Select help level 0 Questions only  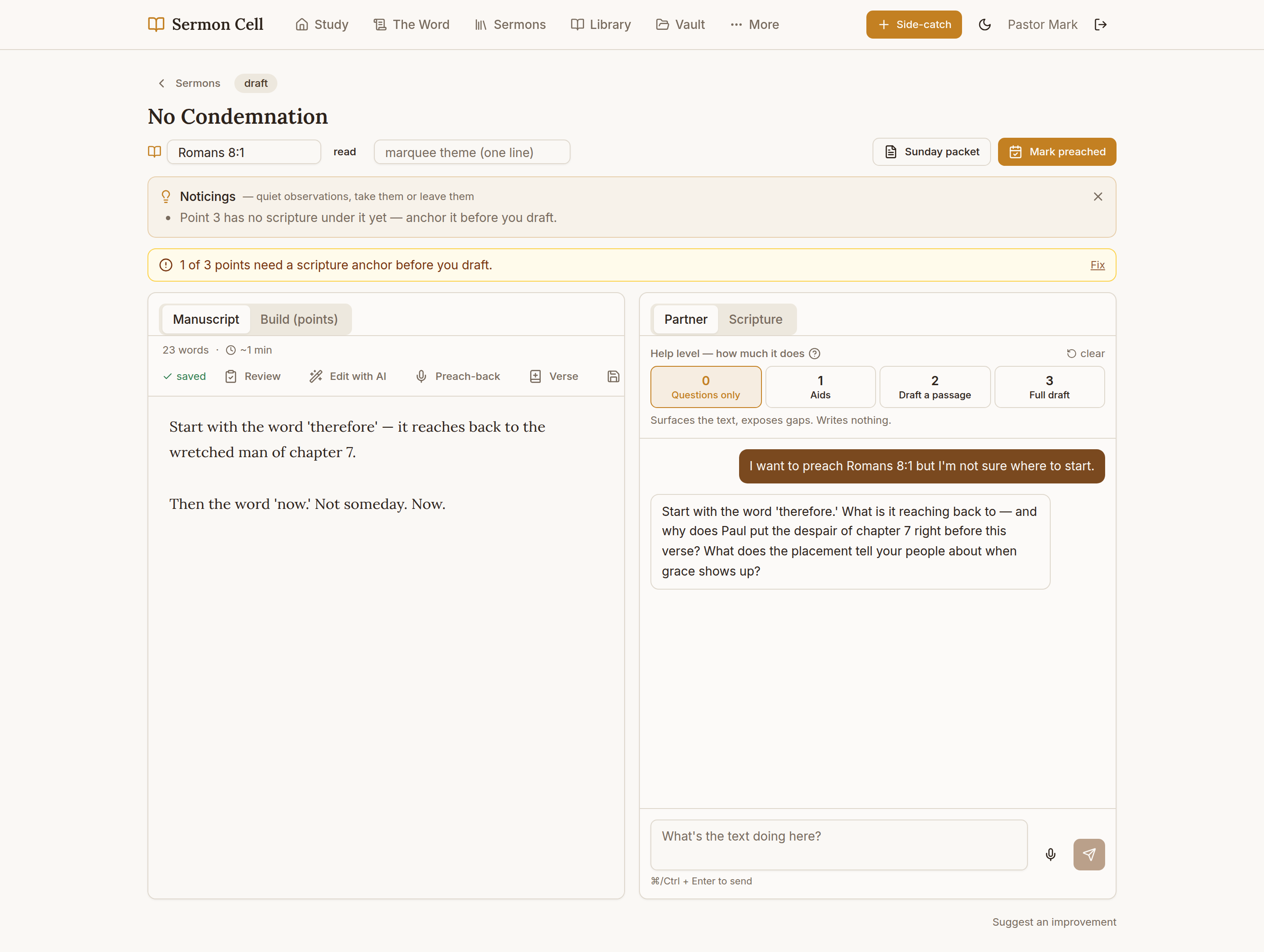706,387
